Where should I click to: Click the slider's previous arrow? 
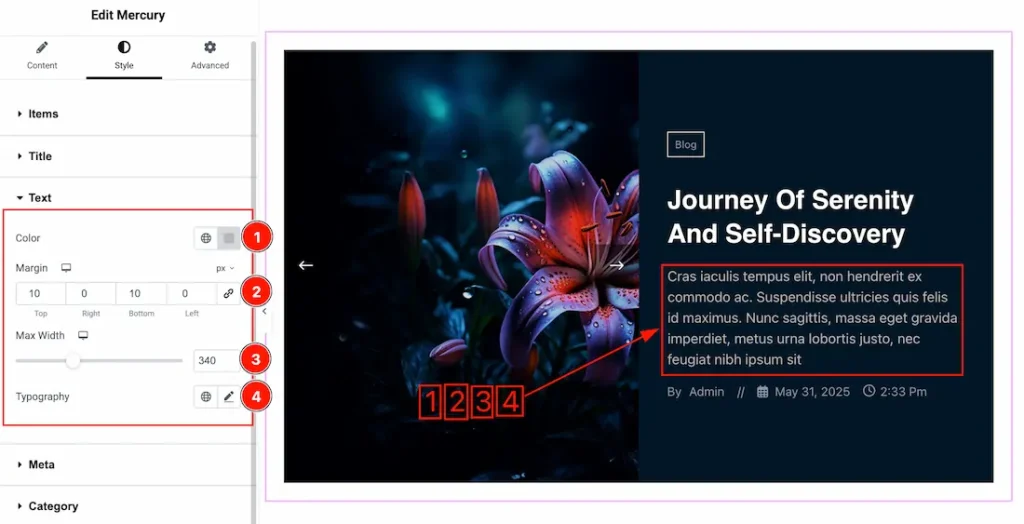(306, 265)
